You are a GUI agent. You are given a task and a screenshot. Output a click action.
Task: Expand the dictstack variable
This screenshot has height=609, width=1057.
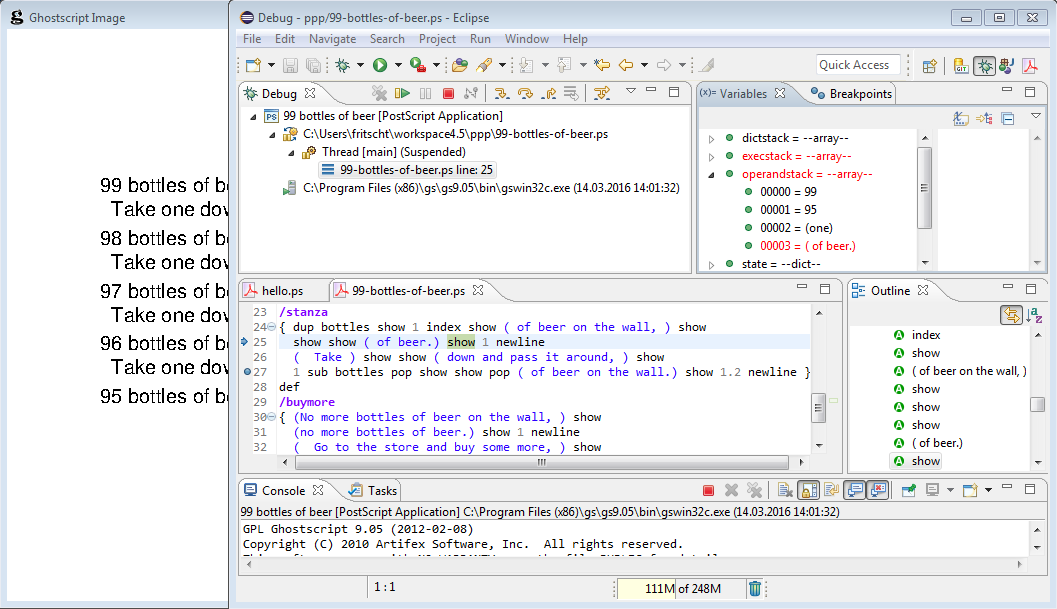(x=711, y=139)
